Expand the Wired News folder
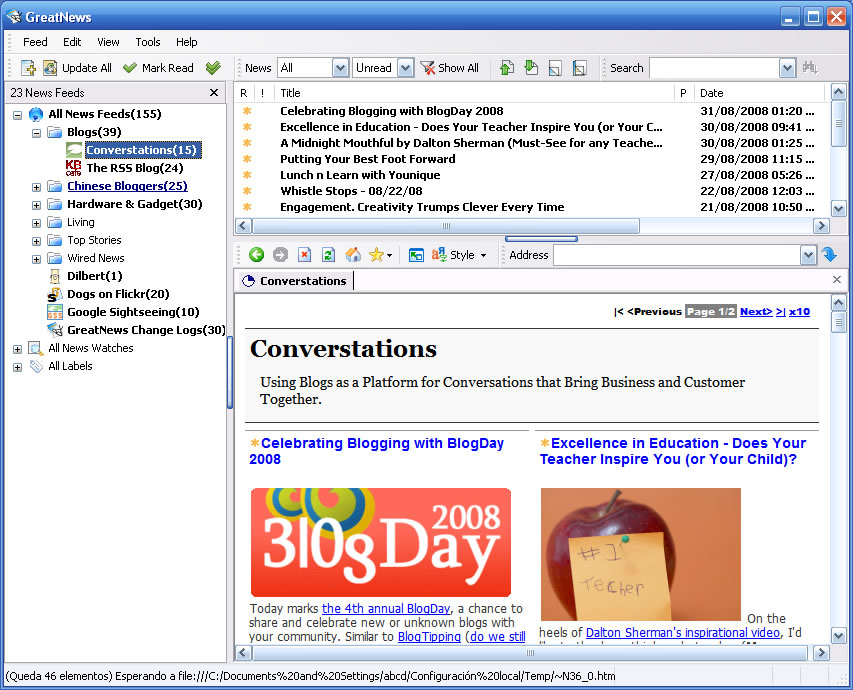 coord(36,259)
